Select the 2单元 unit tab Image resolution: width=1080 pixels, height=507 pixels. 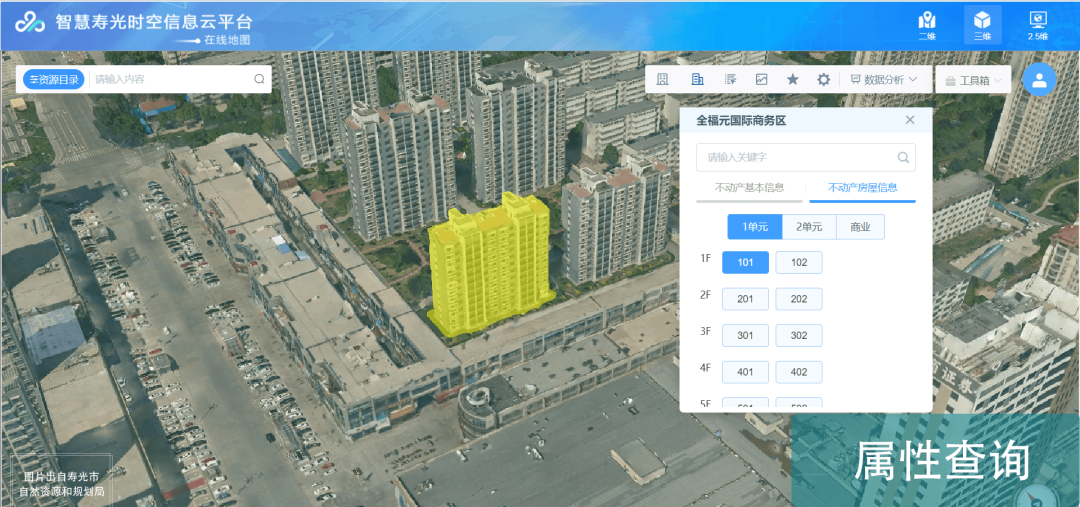click(x=809, y=227)
